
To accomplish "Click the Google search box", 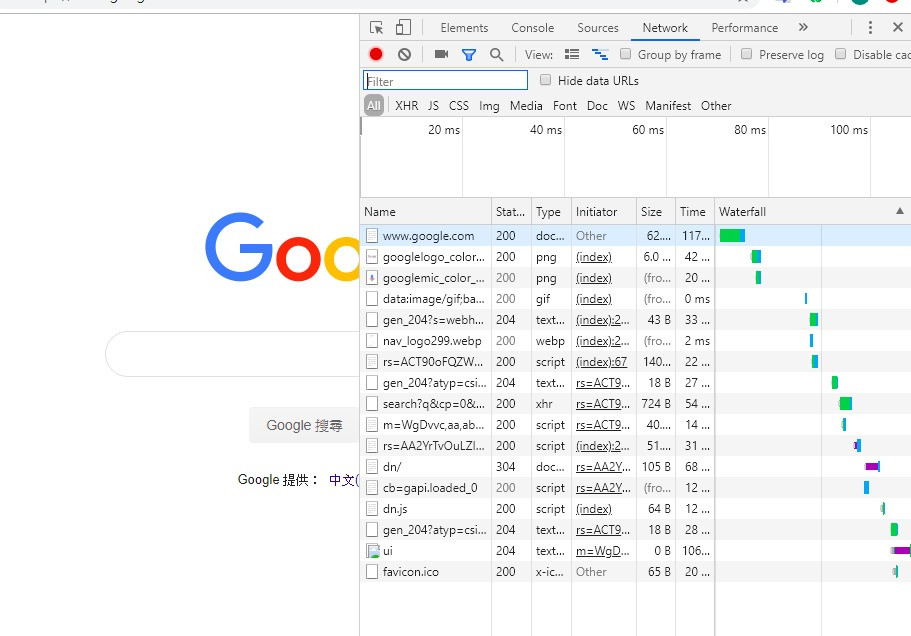I will point(232,354).
